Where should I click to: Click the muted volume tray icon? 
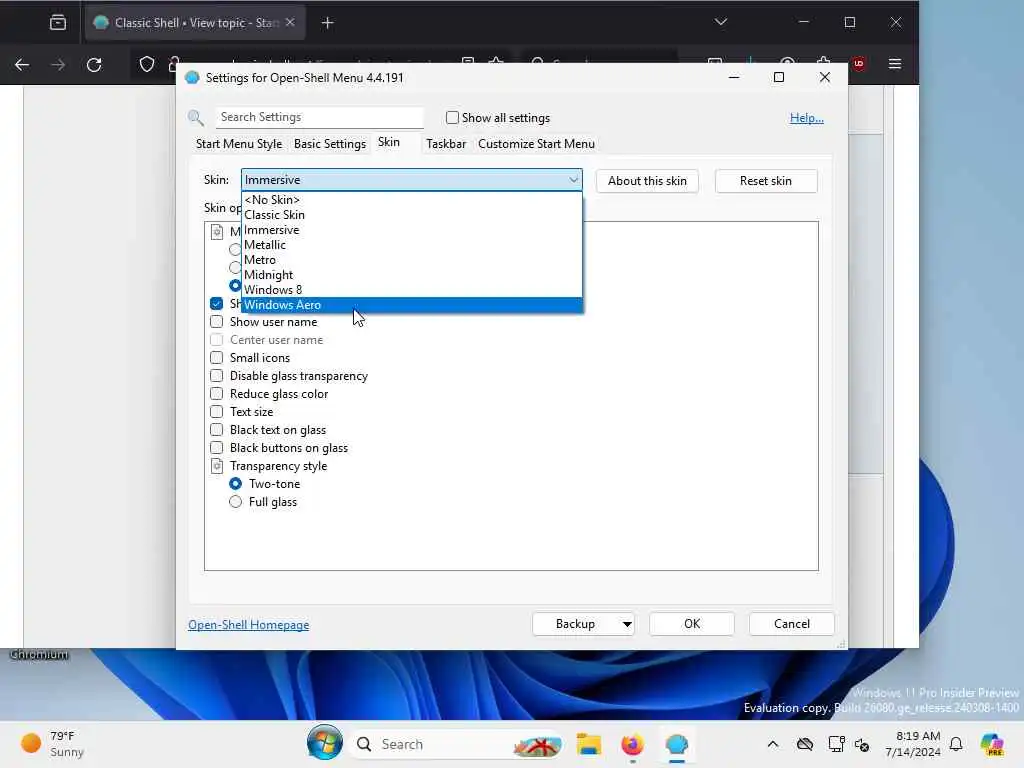(861, 744)
